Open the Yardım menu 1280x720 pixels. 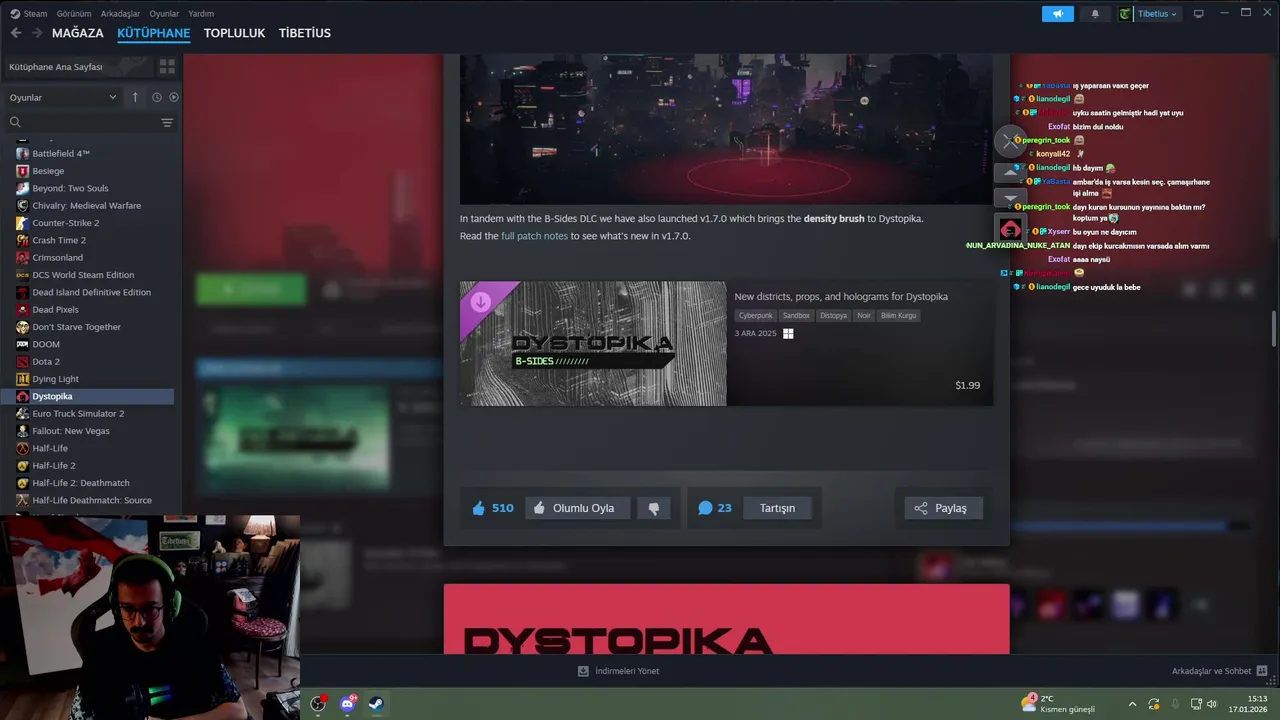coord(201,14)
